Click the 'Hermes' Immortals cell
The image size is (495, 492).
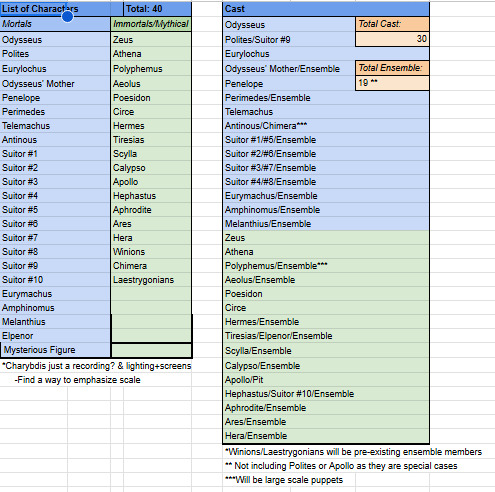click(151, 126)
